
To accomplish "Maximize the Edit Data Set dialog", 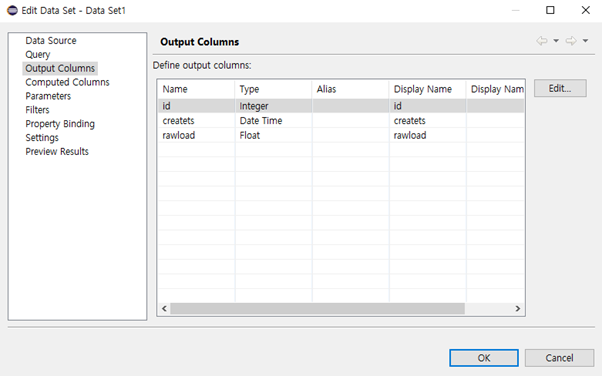I will pyautogui.click(x=550, y=10).
